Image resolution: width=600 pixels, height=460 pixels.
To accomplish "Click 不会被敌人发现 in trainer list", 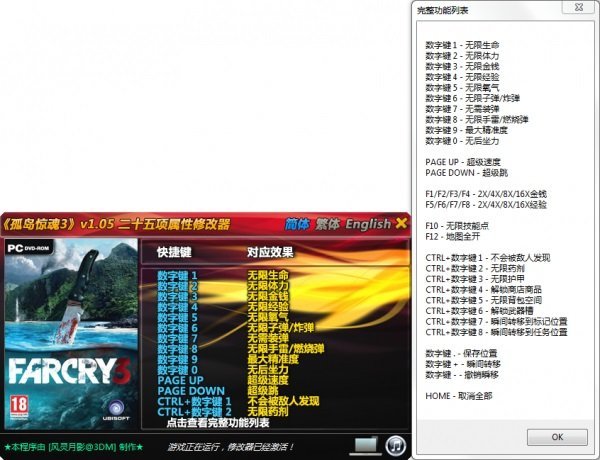I will (283, 401).
